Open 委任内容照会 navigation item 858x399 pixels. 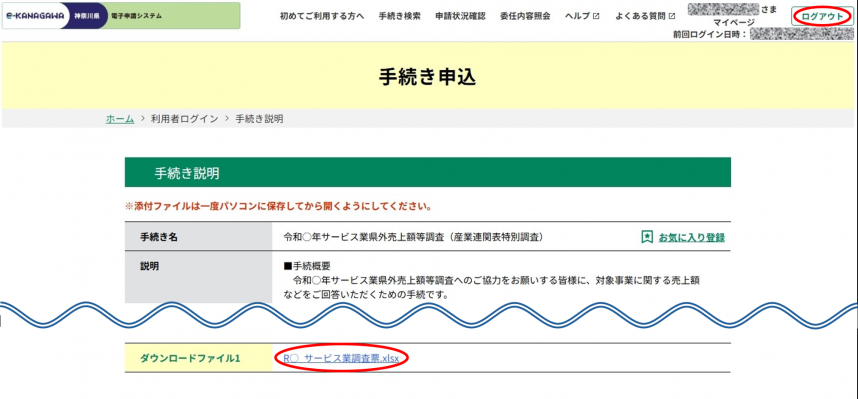[x=525, y=16]
